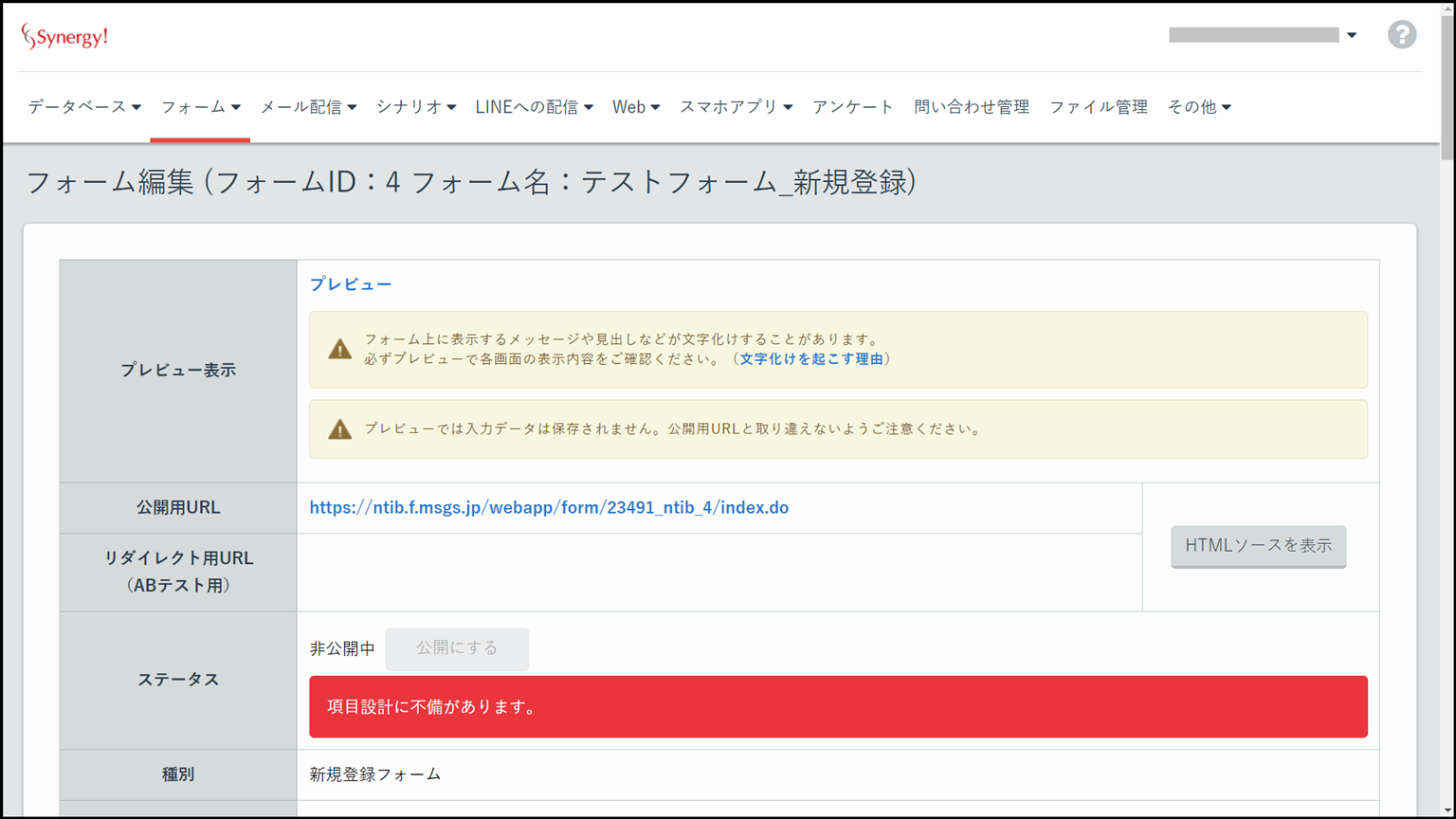Go to the アンケート page

852,107
